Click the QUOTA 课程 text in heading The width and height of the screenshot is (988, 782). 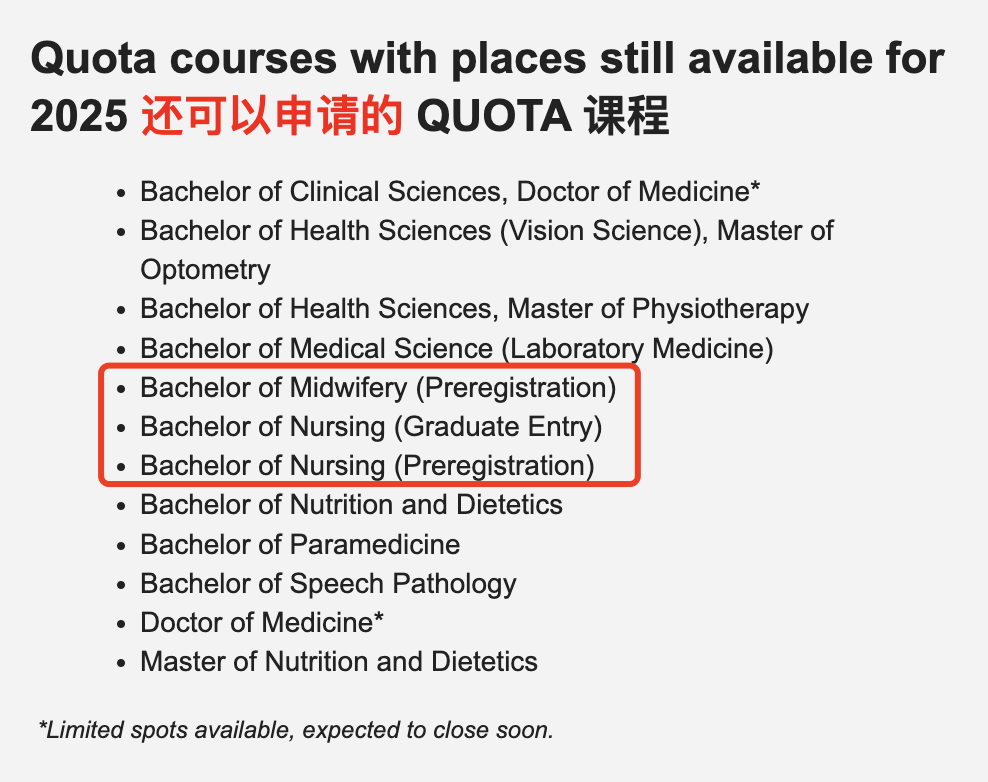543,116
